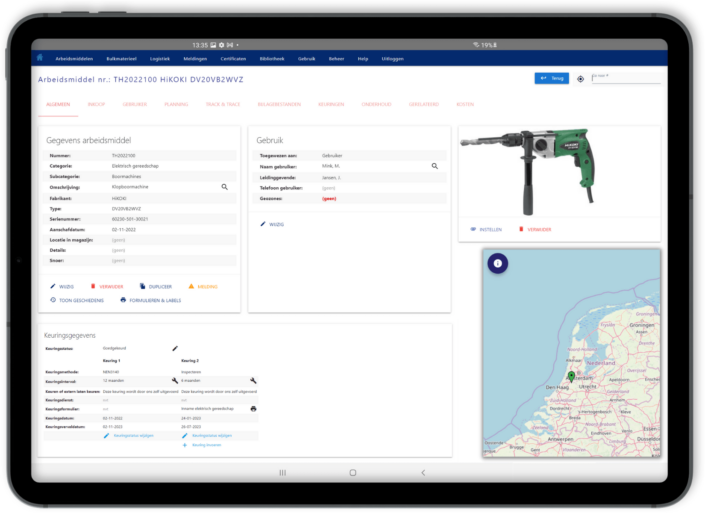705x513 pixels.
Task: Click Wijzig under Gegevens arbeidsmiddel
Action: point(62,286)
